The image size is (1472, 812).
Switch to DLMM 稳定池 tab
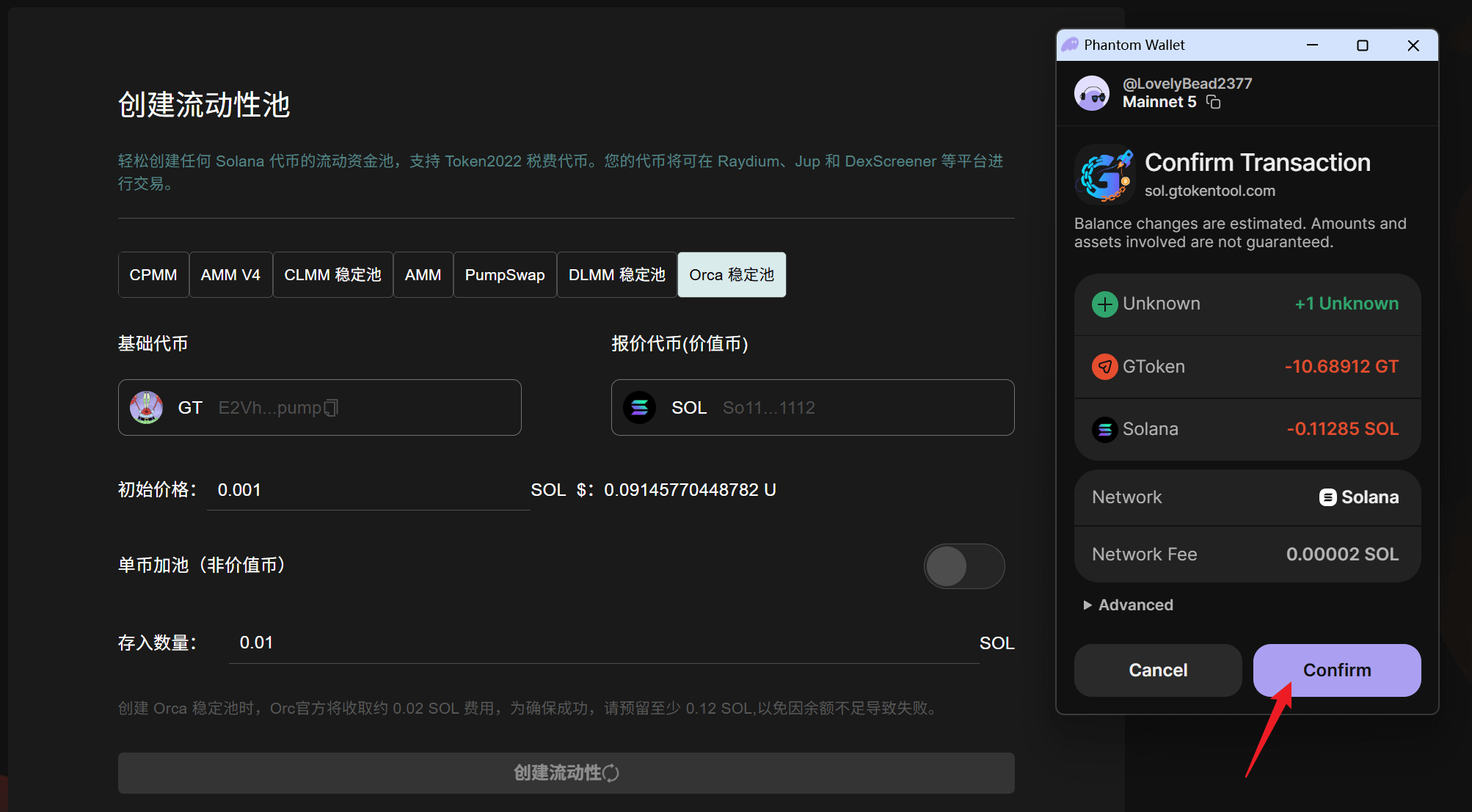[x=616, y=275]
